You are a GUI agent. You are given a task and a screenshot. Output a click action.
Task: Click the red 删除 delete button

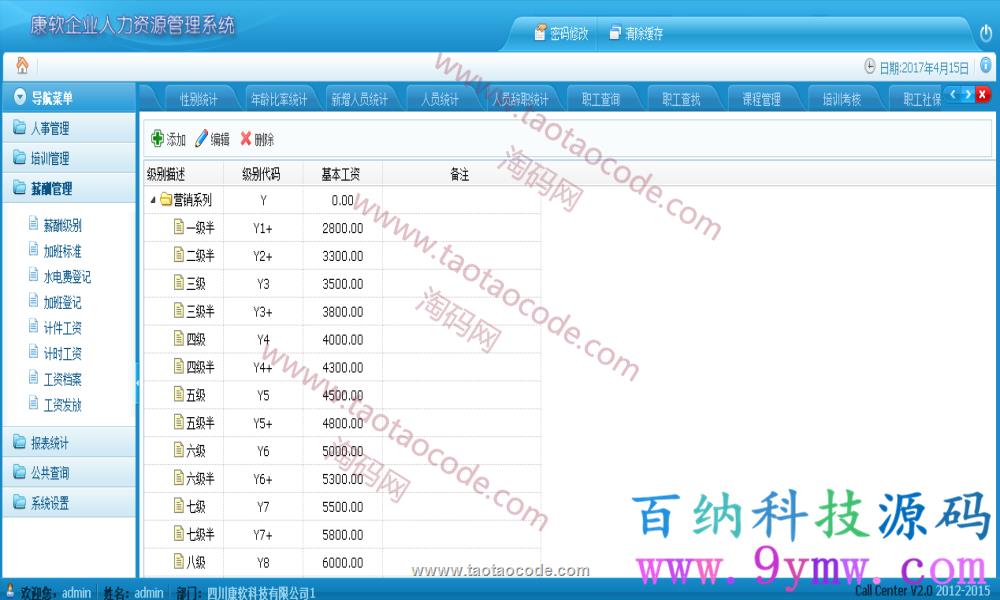257,139
